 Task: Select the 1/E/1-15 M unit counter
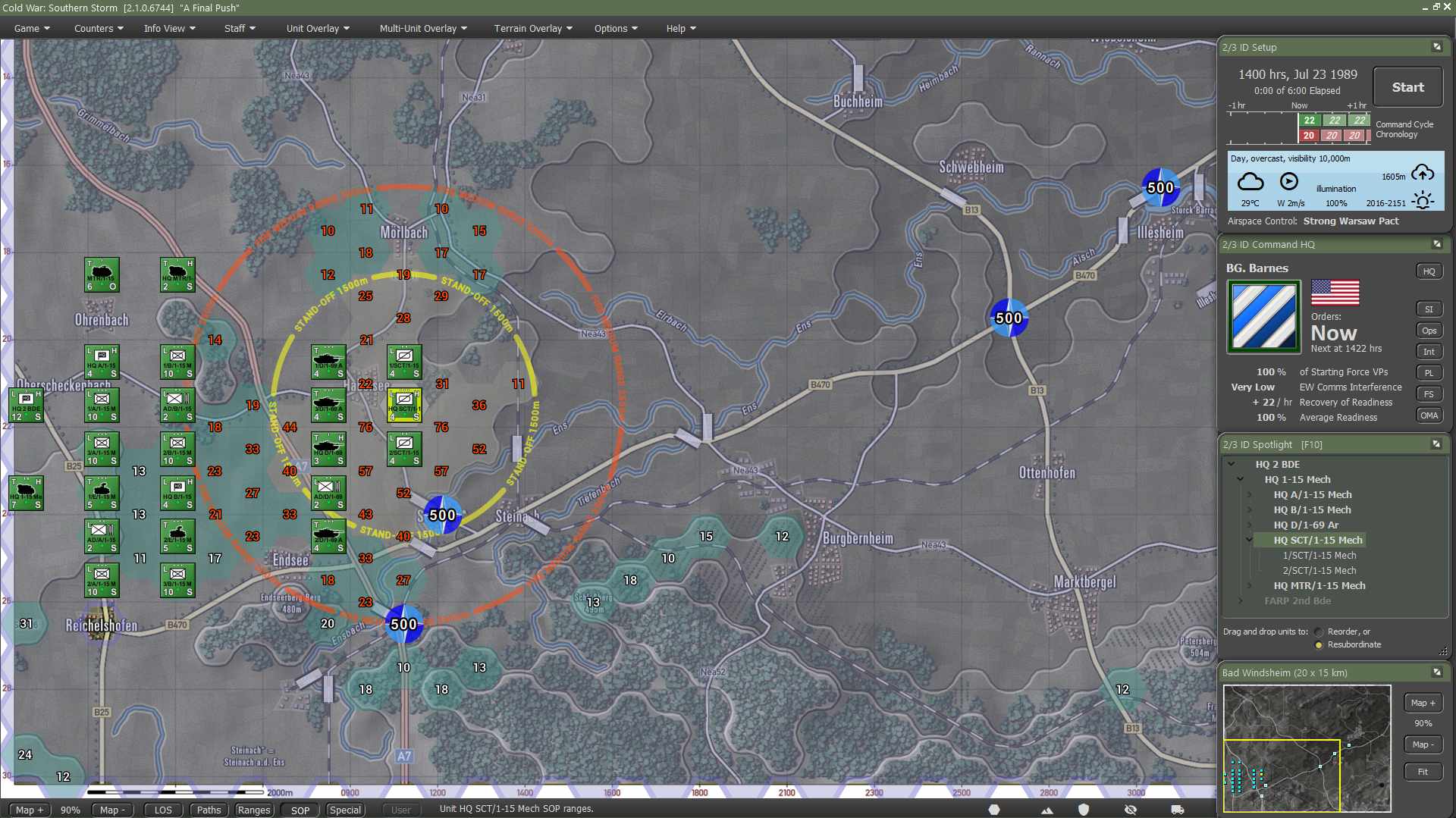pyautogui.click(x=102, y=494)
